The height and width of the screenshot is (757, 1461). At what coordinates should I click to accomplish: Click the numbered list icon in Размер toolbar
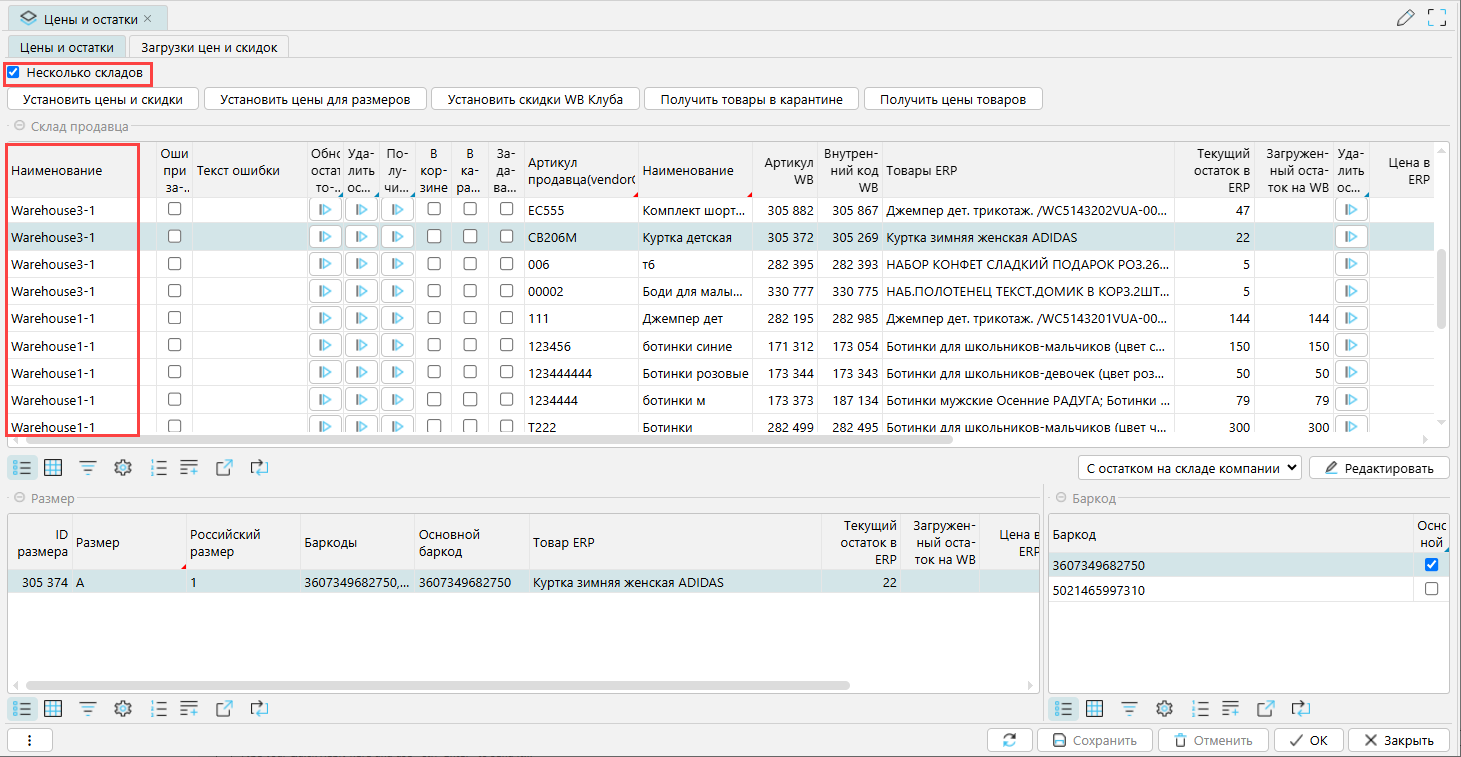(158, 708)
